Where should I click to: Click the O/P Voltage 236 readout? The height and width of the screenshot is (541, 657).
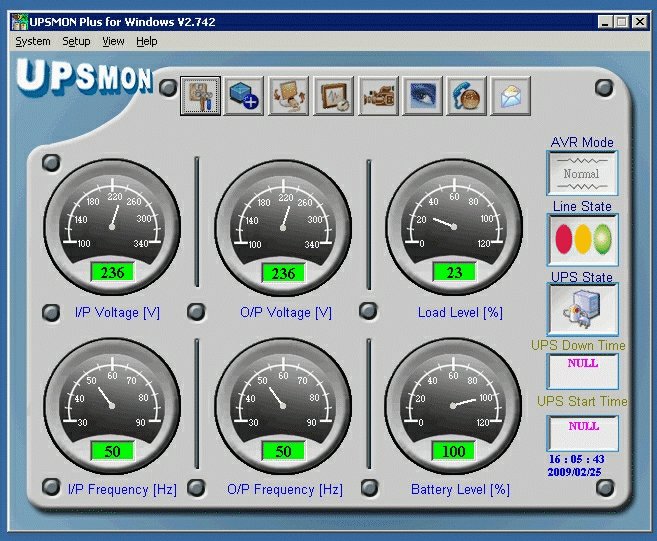[283, 274]
